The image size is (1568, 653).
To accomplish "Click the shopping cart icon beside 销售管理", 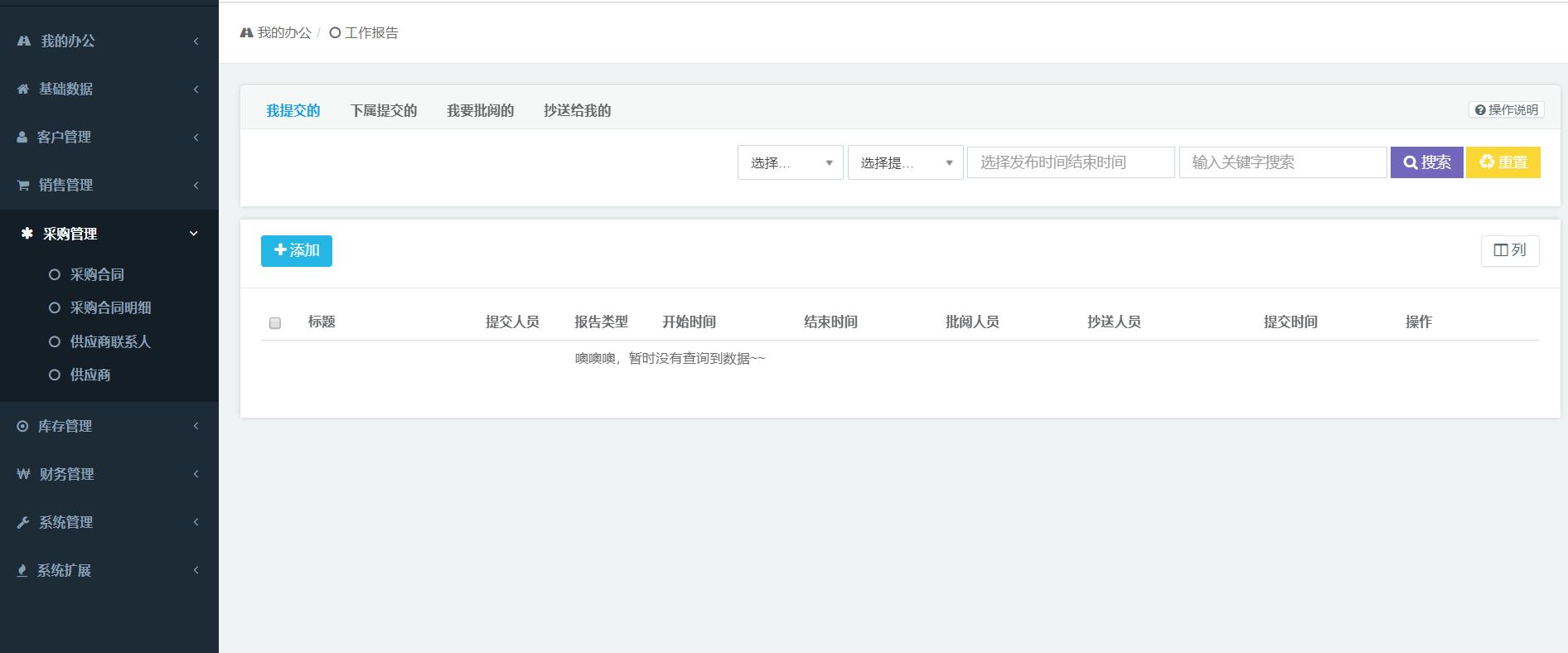I will click(x=23, y=185).
